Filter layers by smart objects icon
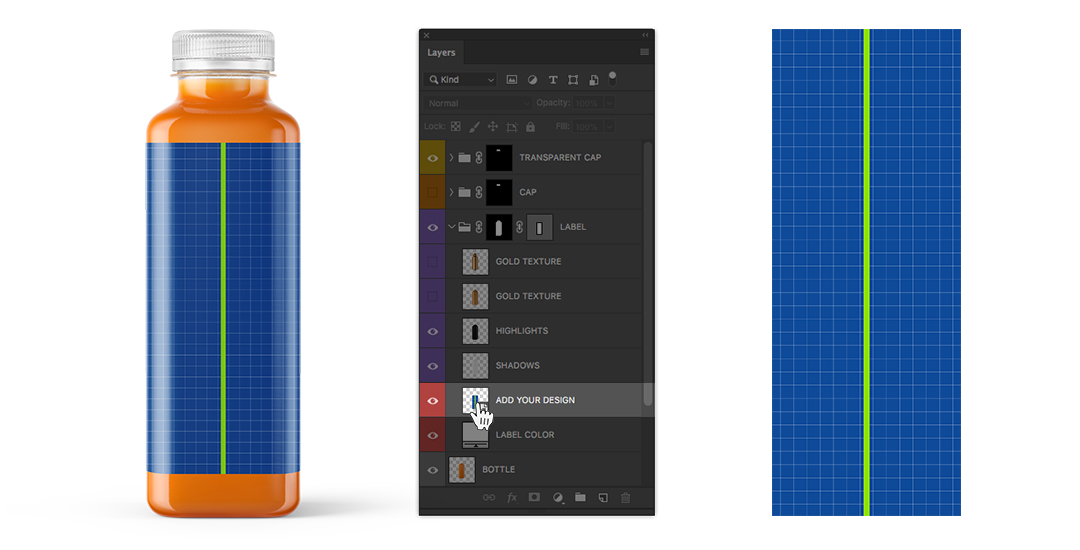The height and width of the screenshot is (550, 1080). (x=594, y=80)
